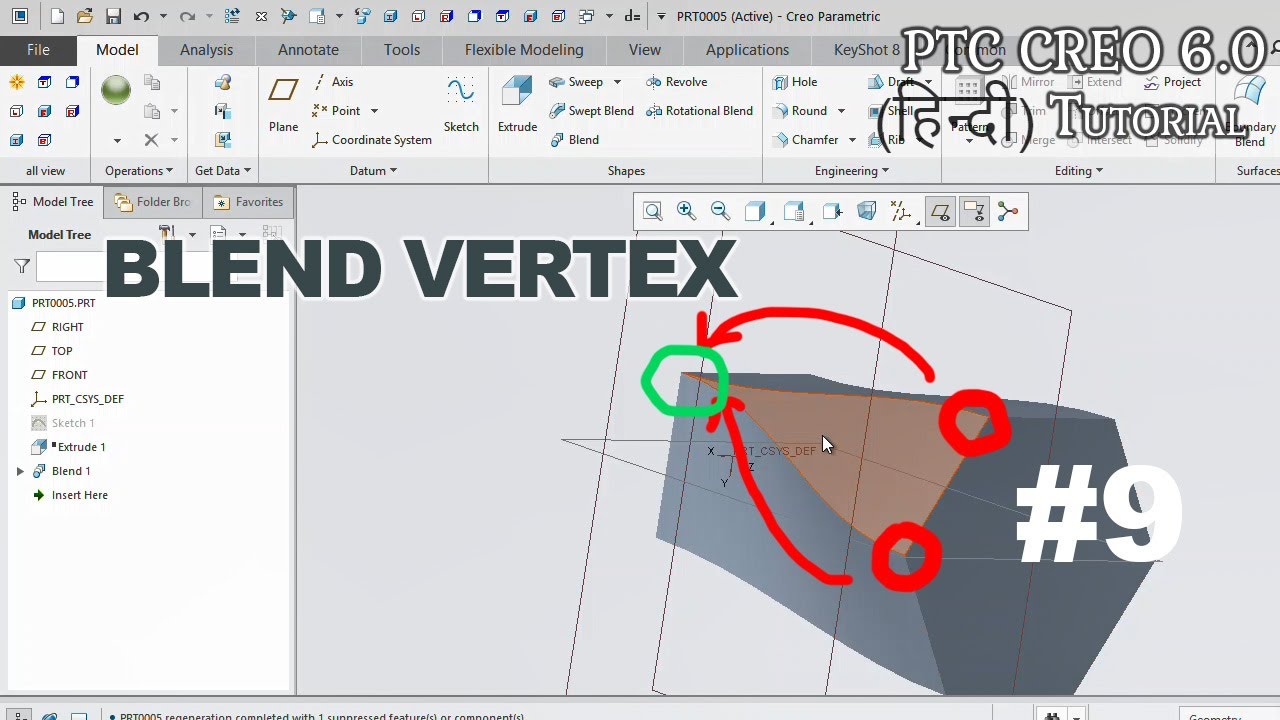Expand the Datum group dropdown
Image resolution: width=1280 pixels, height=720 pixels.
click(x=373, y=171)
